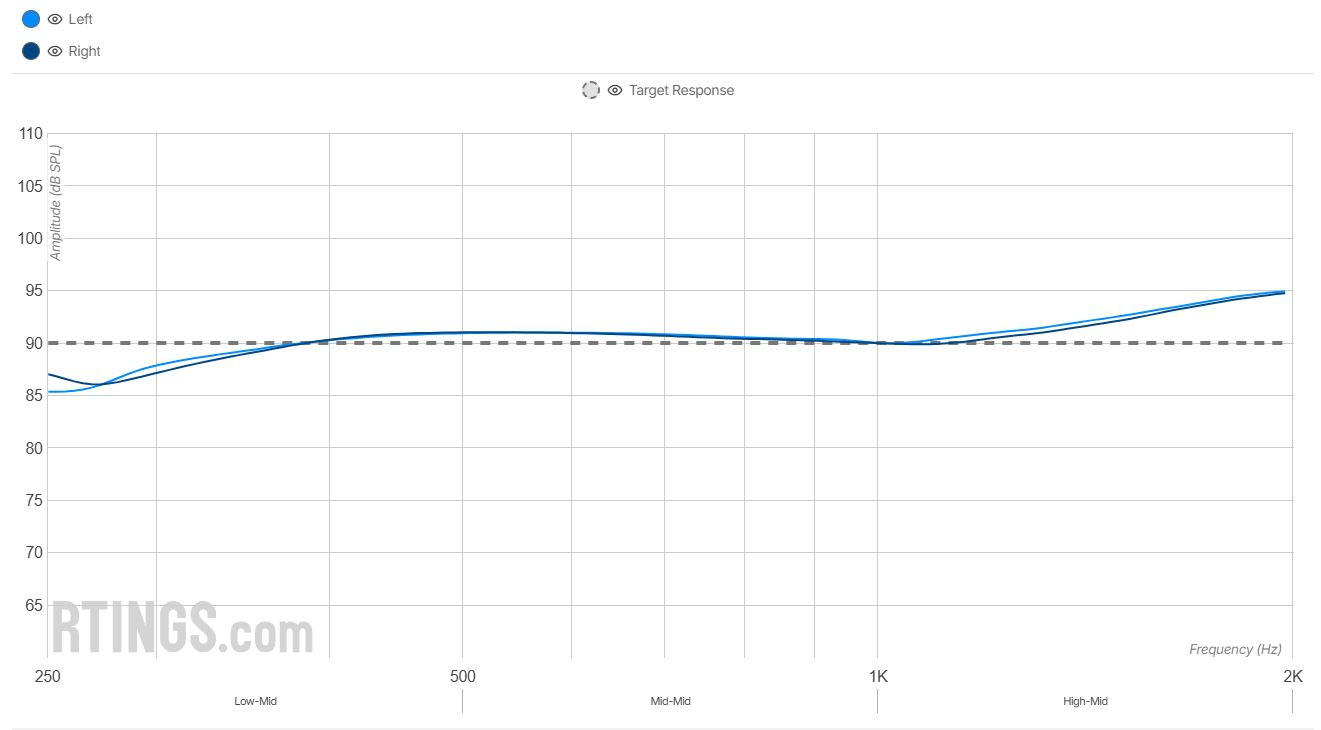The image size is (1321, 730).
Task: Click the Left legend label
Action: pyautogui.click(x=80, y=19)
